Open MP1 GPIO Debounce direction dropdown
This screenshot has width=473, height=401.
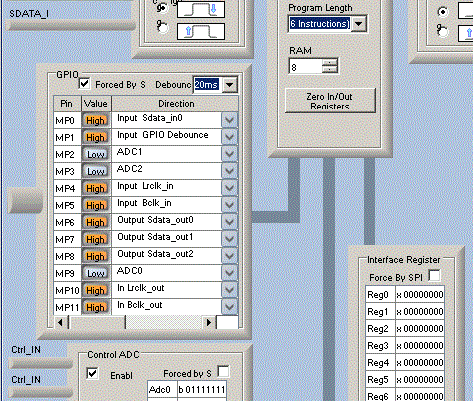click(x=229, y=137)
